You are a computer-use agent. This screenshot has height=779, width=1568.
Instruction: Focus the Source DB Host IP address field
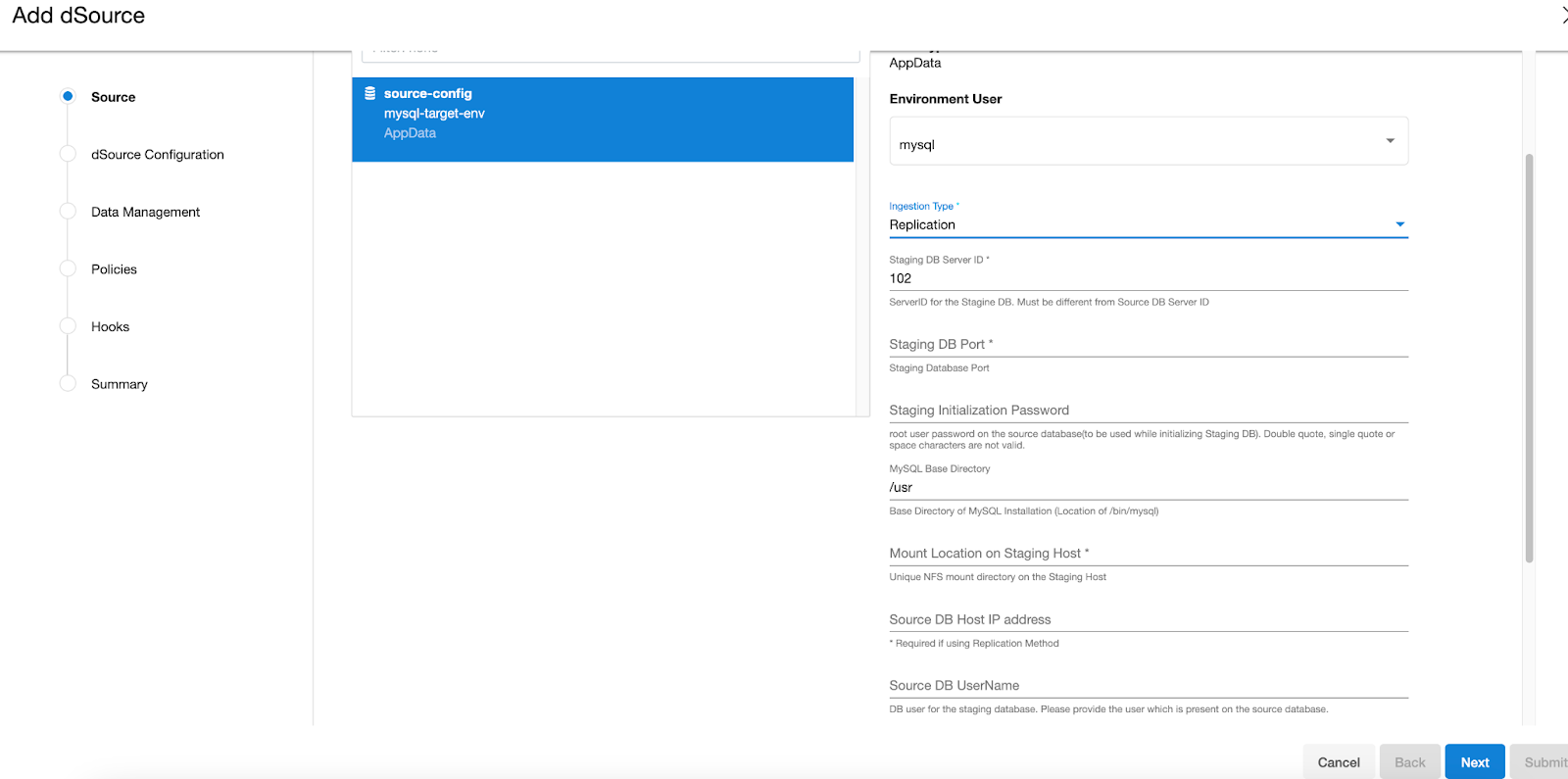[1148, 619]
